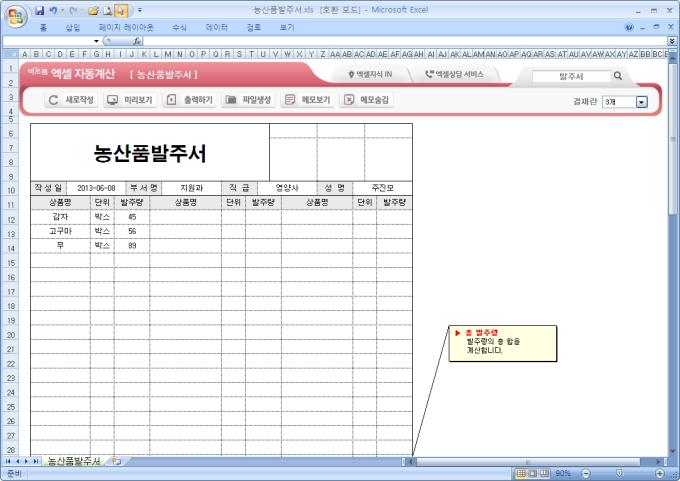Go to the last sheet navigation arrow
The image size is (680, 481).
coord(36,461)
